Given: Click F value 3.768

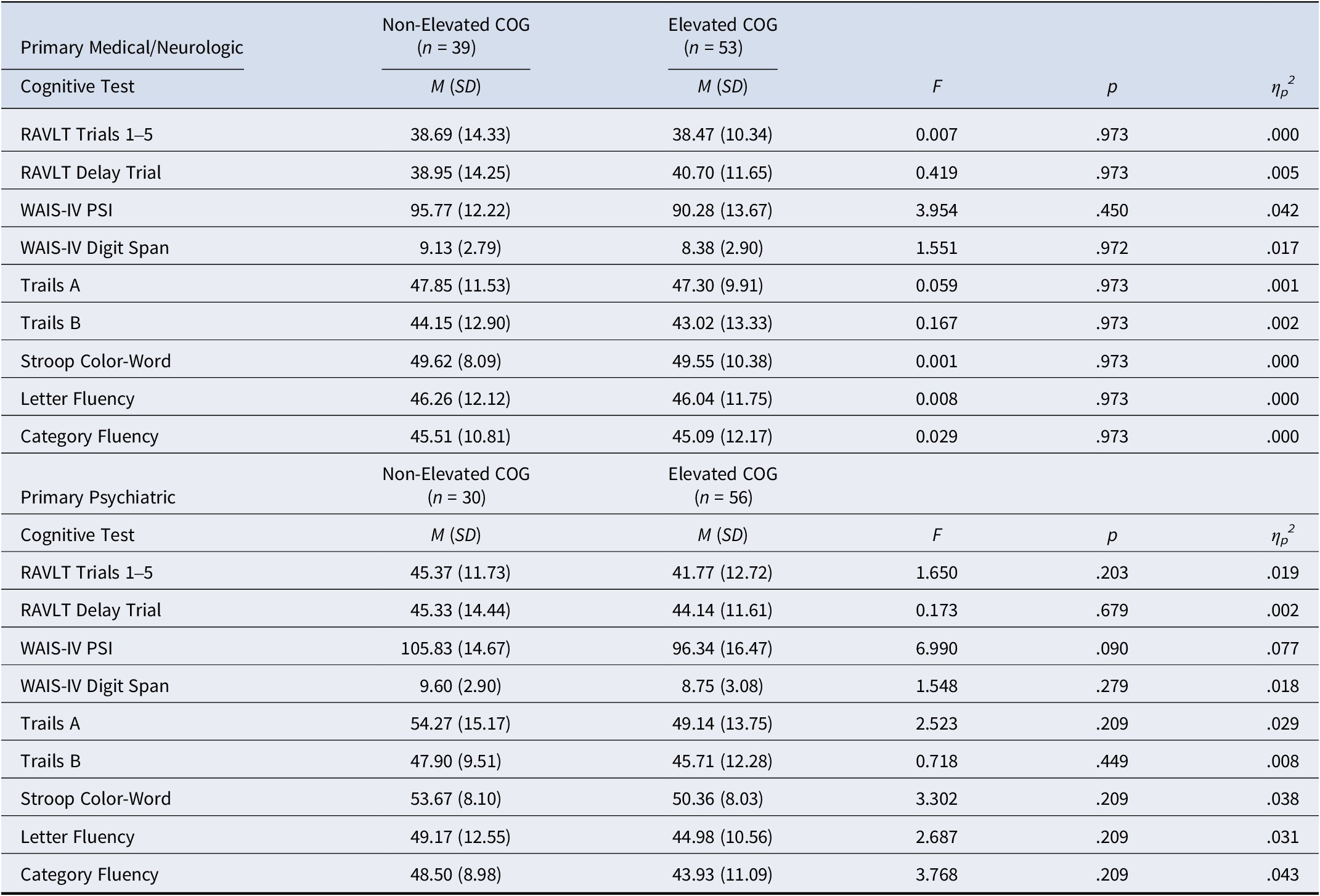Looking at the screenshot, I should tap(937, 874).
